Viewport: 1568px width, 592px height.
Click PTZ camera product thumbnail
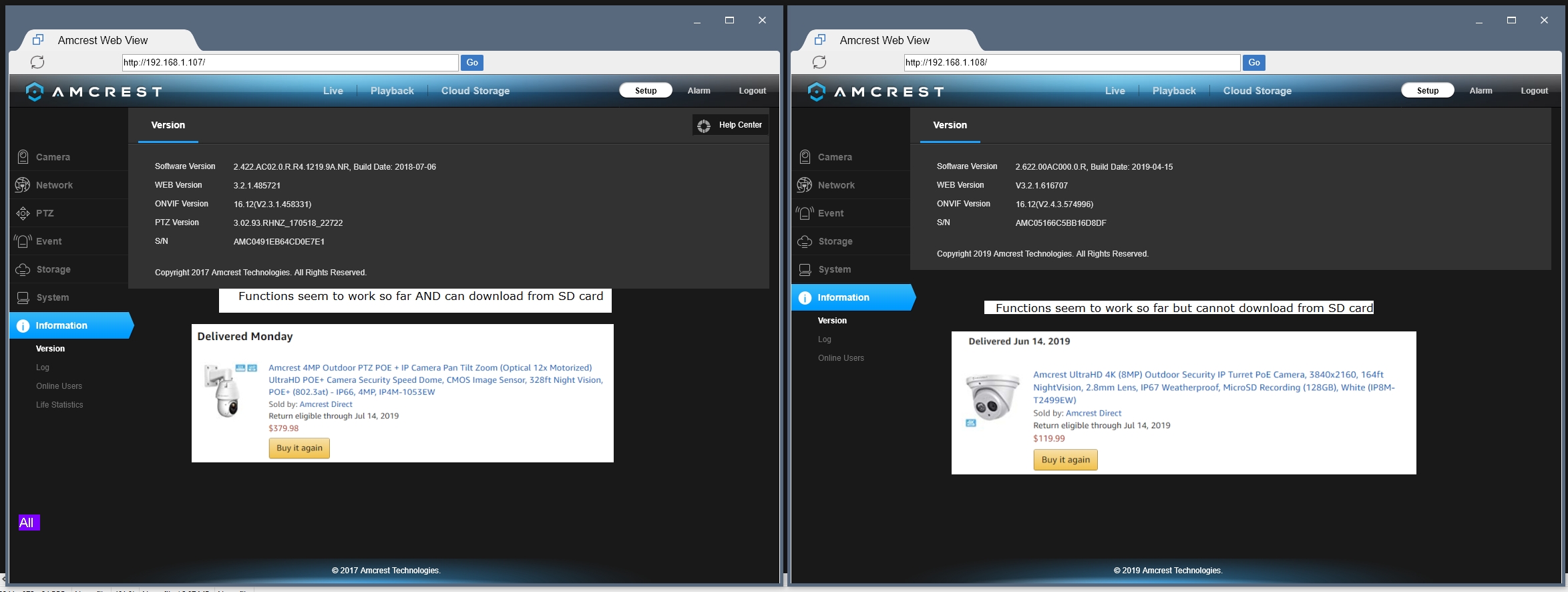(230, 391)
